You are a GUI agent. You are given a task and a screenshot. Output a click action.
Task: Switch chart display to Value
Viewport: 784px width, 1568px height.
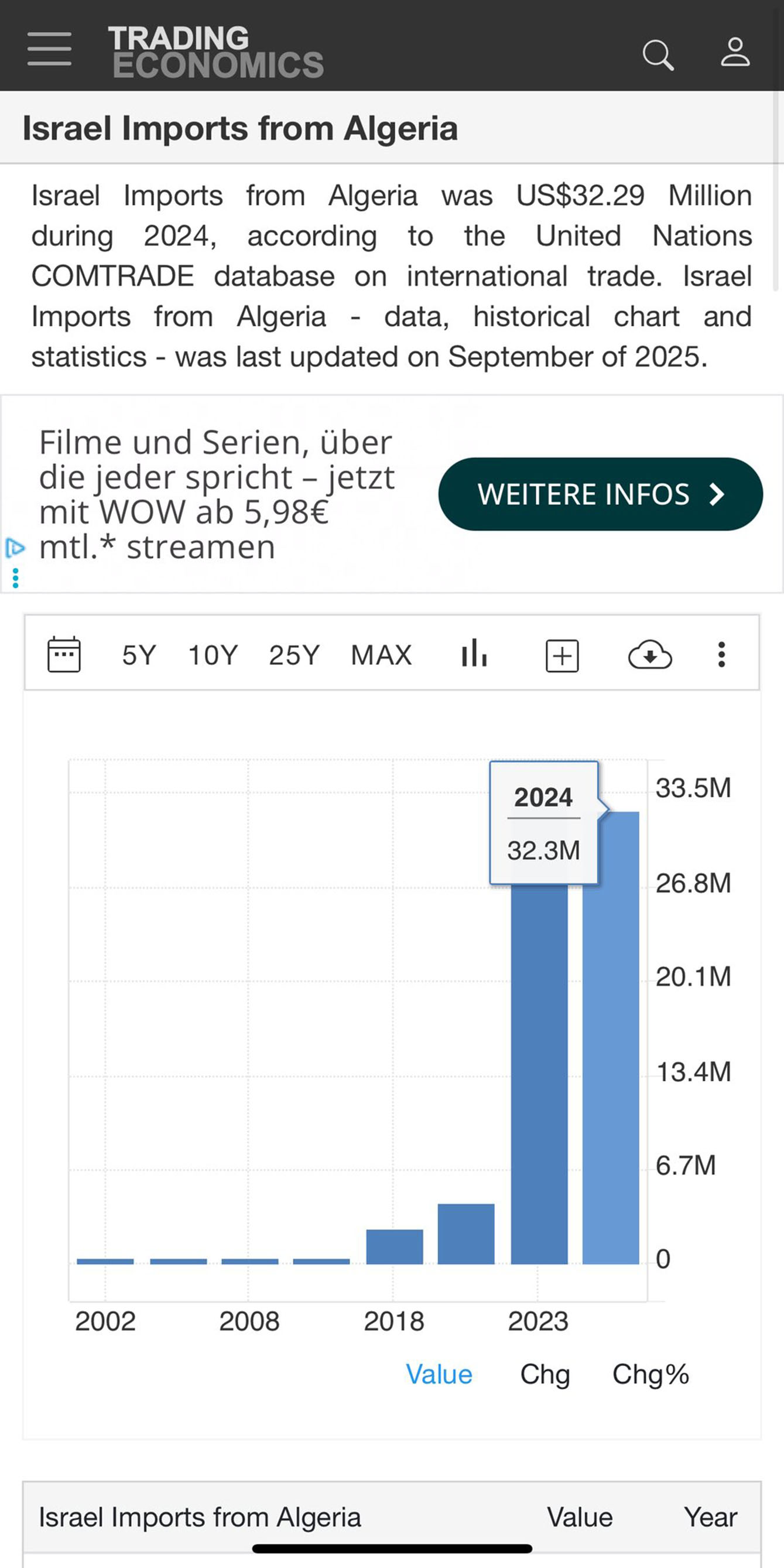[439, 1375]
